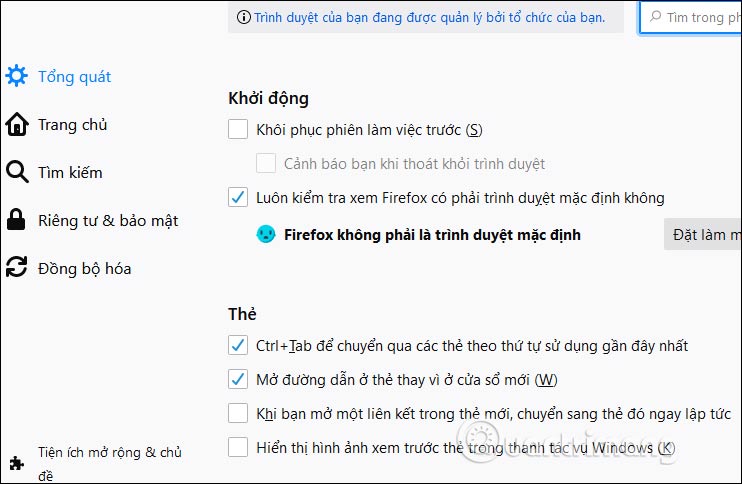Click the Riêng tư & bảo mật lock icon
The image size is (742, 484).
click(x=16, y=220)
